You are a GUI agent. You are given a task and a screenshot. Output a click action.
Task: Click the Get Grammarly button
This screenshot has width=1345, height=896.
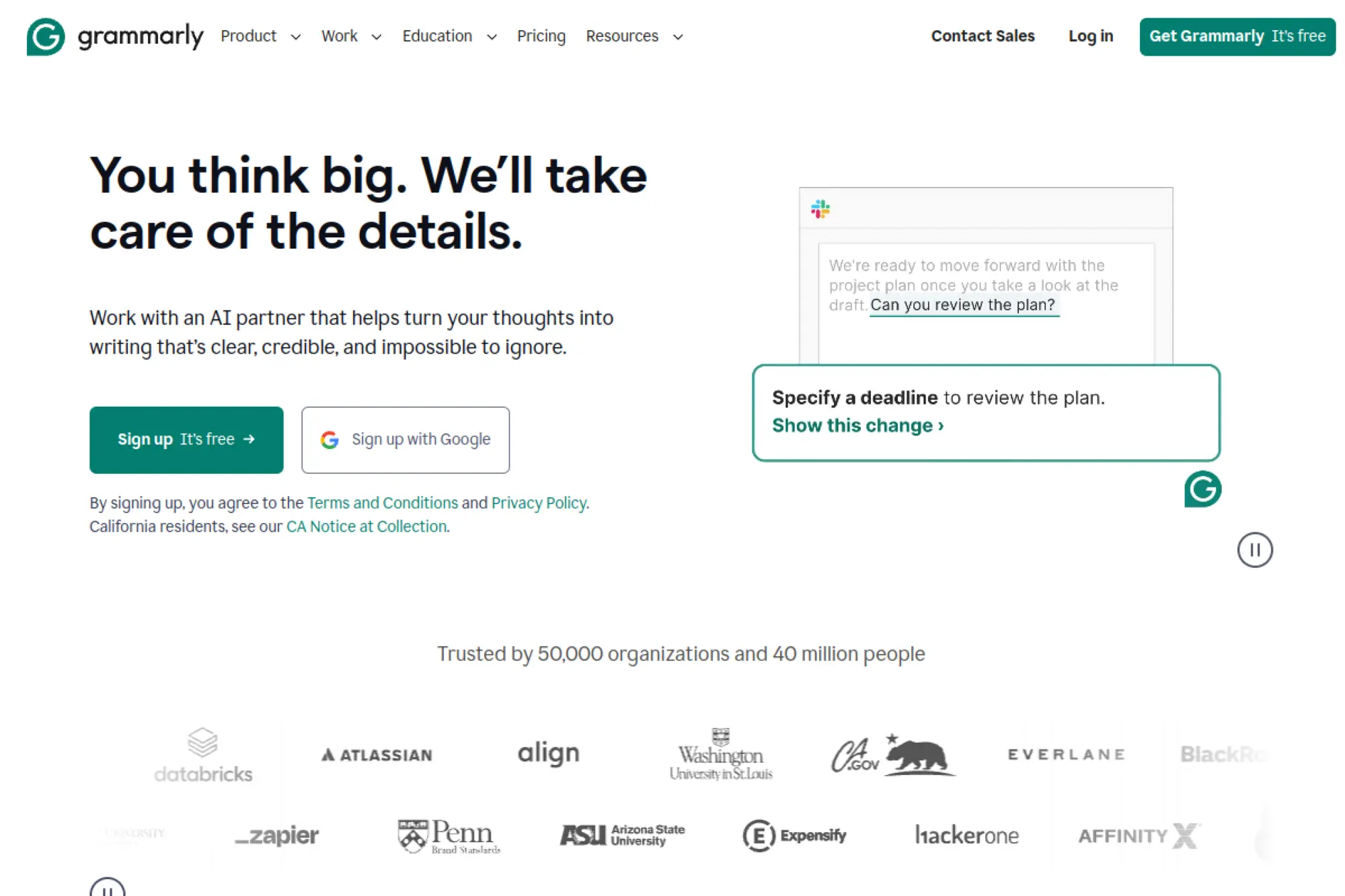pyautogui.click(x=1237, y=36)
